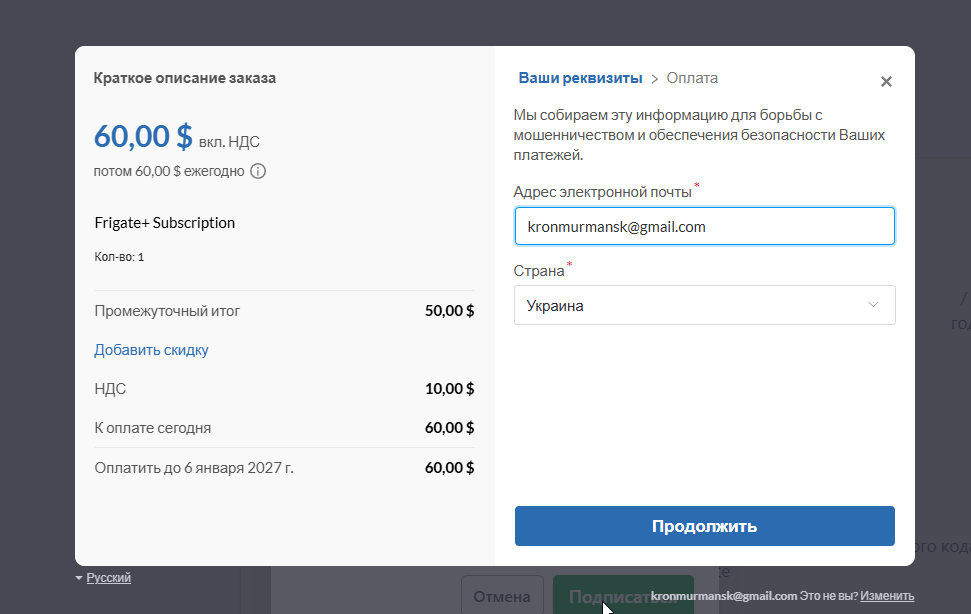The image size is (971, 614).
Task: Click the Frigate+ Subscription product name
Action: point(165,223)
